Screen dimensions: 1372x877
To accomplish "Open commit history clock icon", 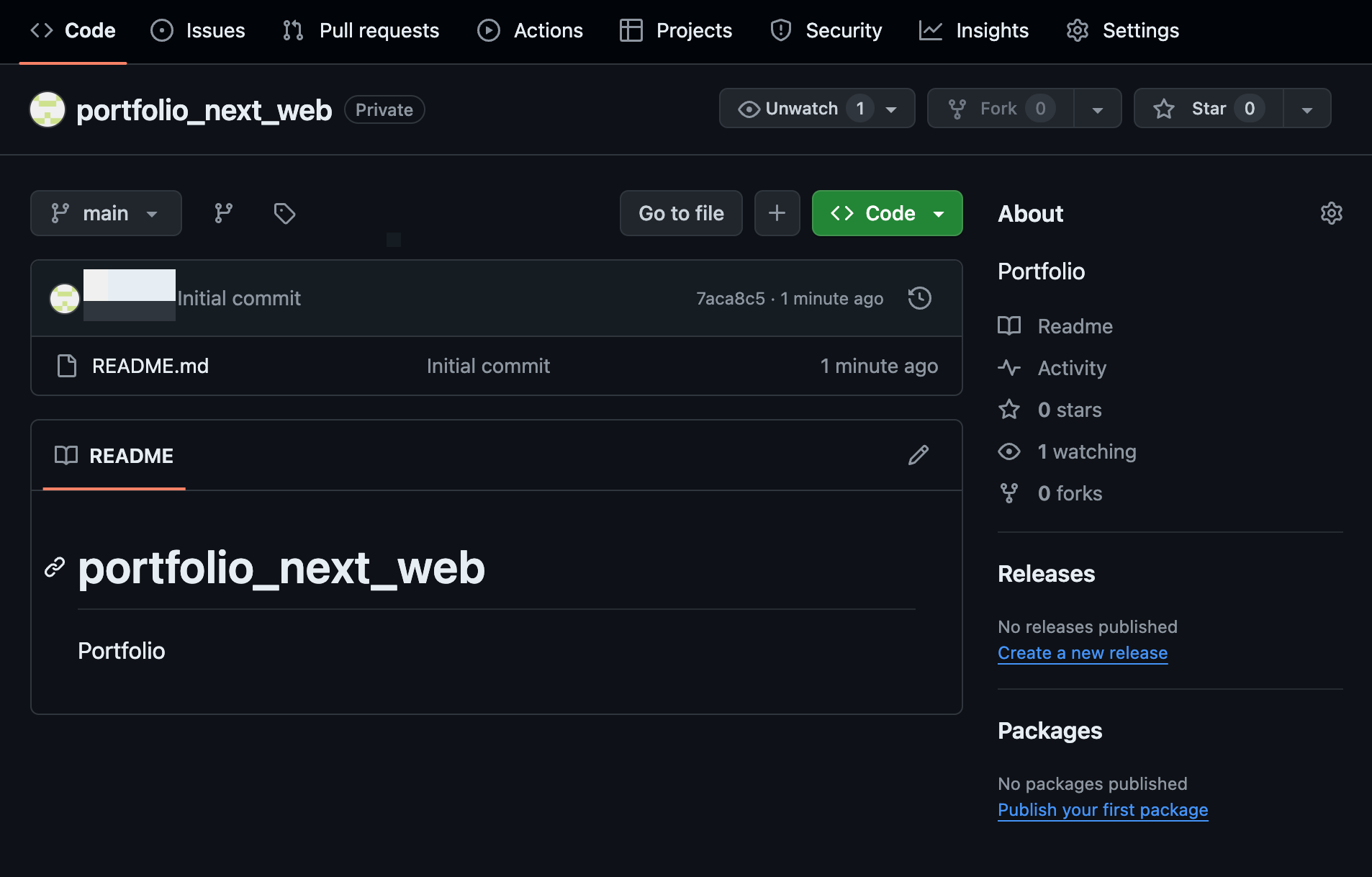I will (919, 298).
